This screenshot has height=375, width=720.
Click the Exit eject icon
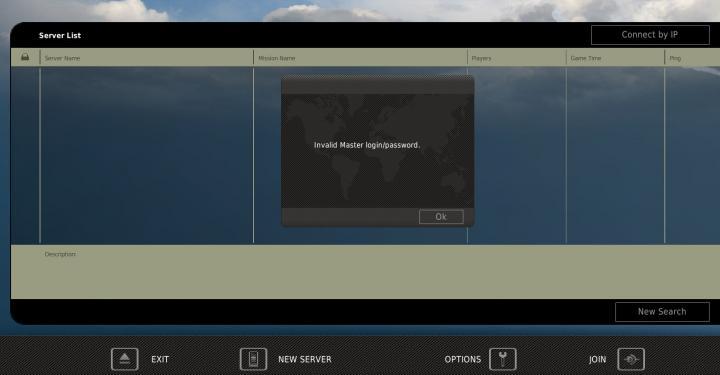pos(124,359)
